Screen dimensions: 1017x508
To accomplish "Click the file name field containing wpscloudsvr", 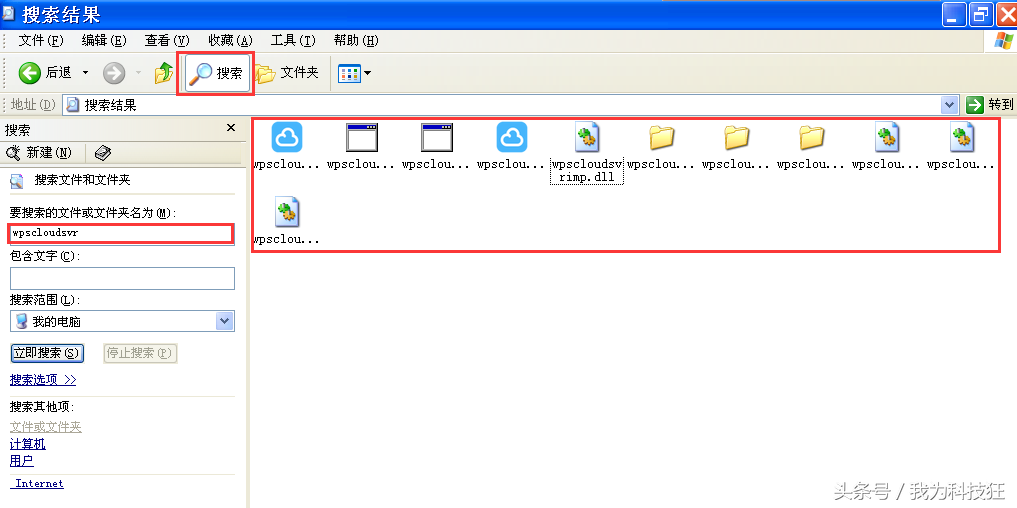I will [x=122, y=233].
